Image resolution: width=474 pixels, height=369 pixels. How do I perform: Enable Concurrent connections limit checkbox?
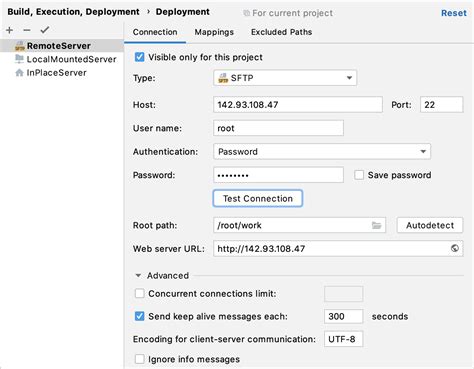(140, 294)
